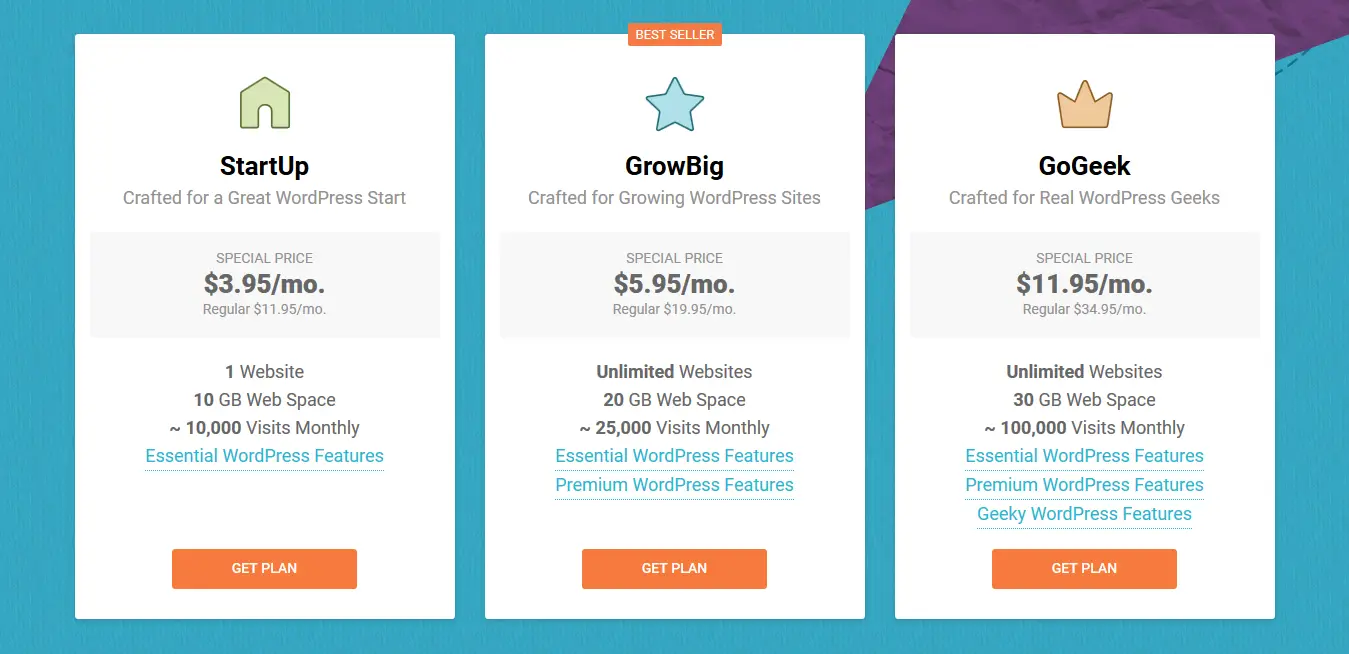Open GoGeek Essential WordPress Features link
1349x654 pixels.
[1085, 456]
